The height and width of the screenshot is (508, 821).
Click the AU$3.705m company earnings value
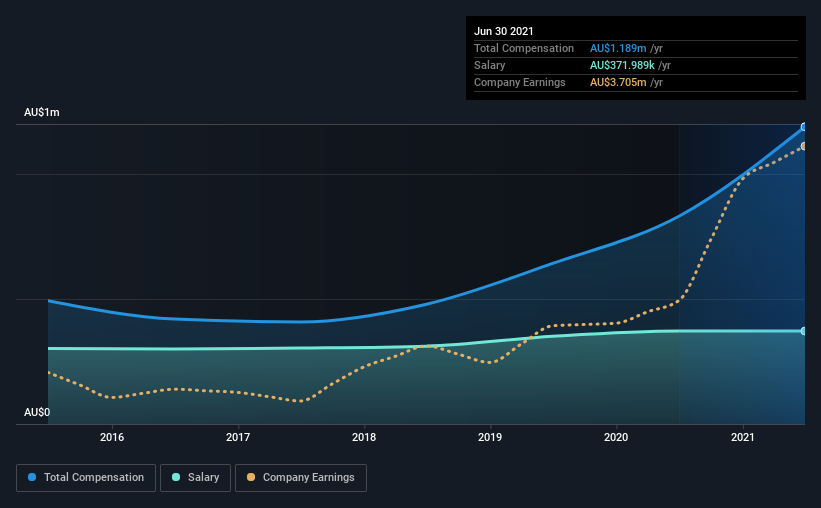[618, 82]
